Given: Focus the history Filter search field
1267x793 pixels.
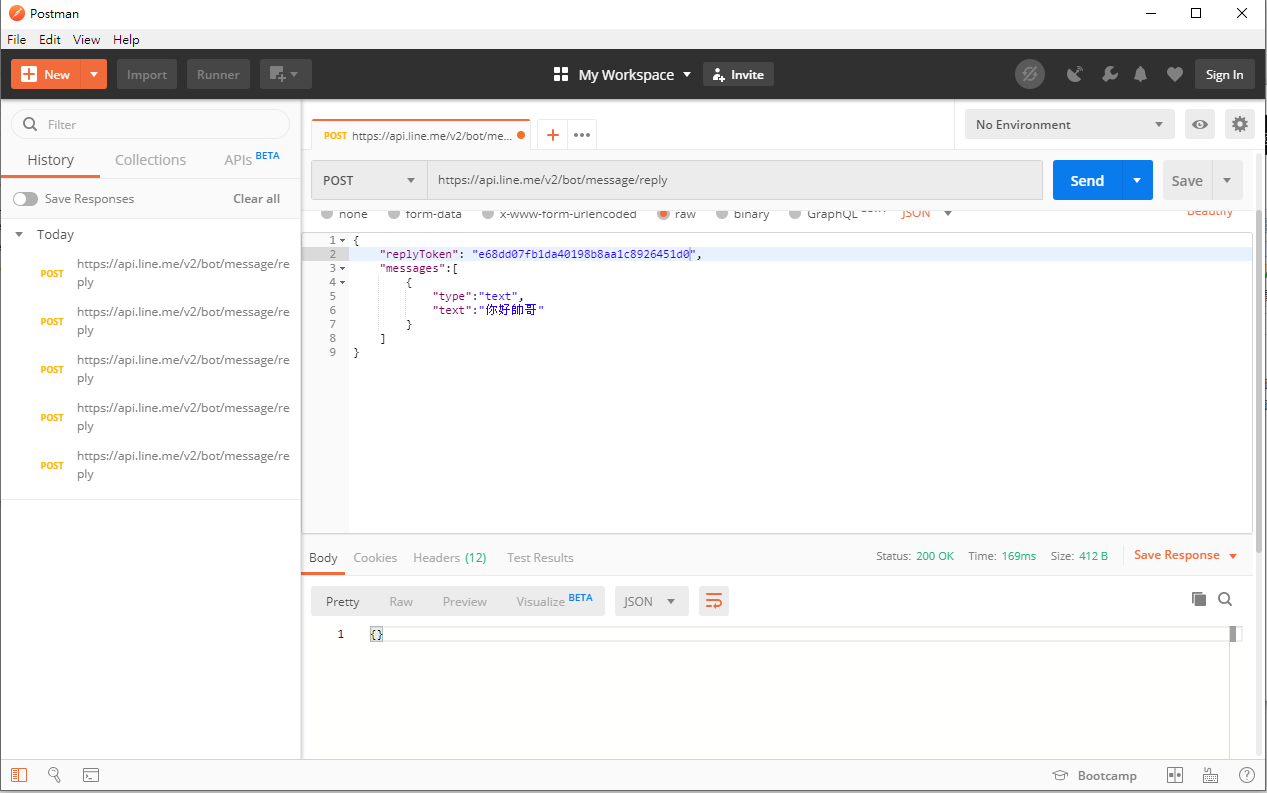Looking at the screenshot, I should (x=150, y=125).
